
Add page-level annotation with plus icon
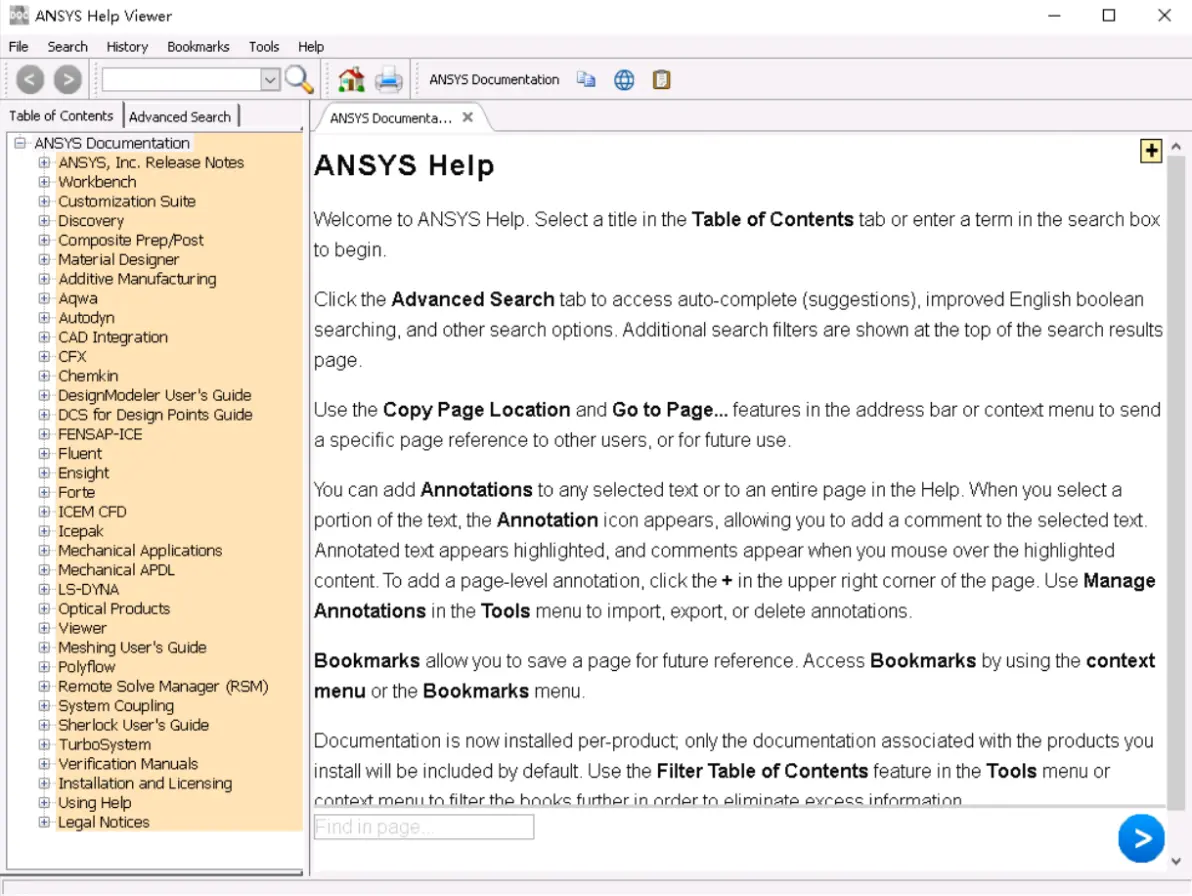click(1151, 150)
